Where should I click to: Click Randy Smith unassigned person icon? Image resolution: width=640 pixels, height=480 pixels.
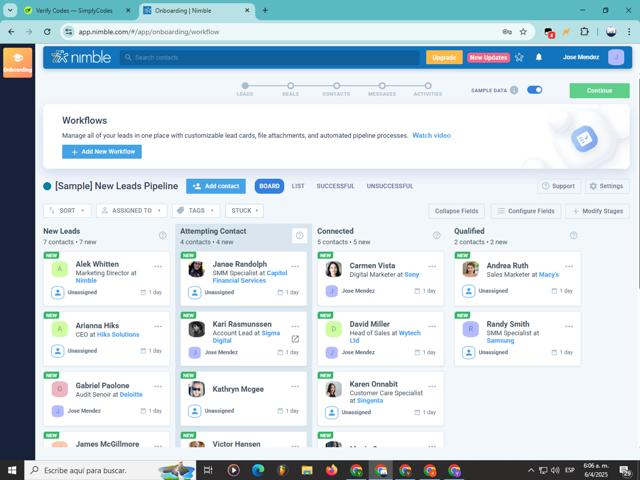469,352
